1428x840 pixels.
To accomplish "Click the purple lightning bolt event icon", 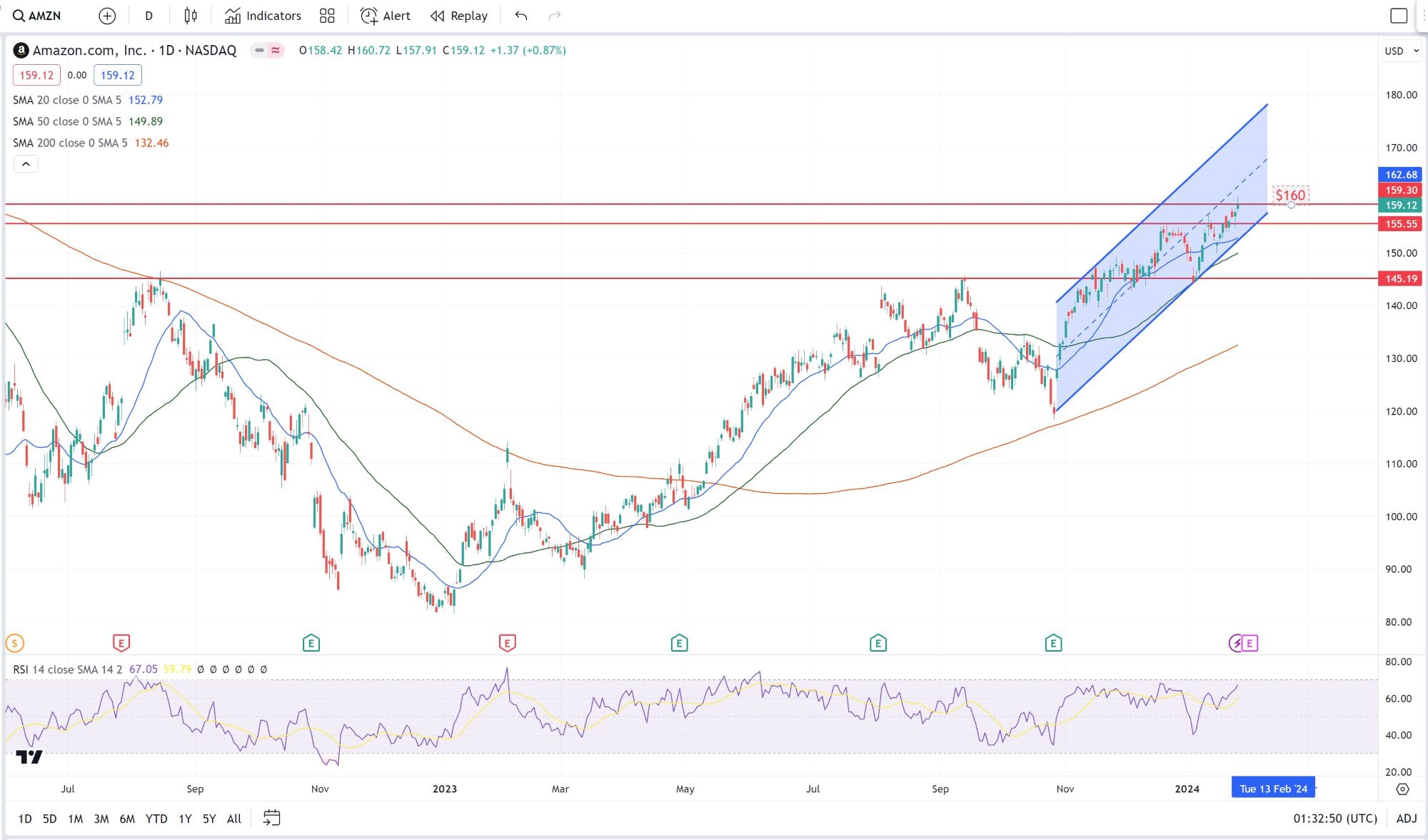I will (x=1235, y=643).
